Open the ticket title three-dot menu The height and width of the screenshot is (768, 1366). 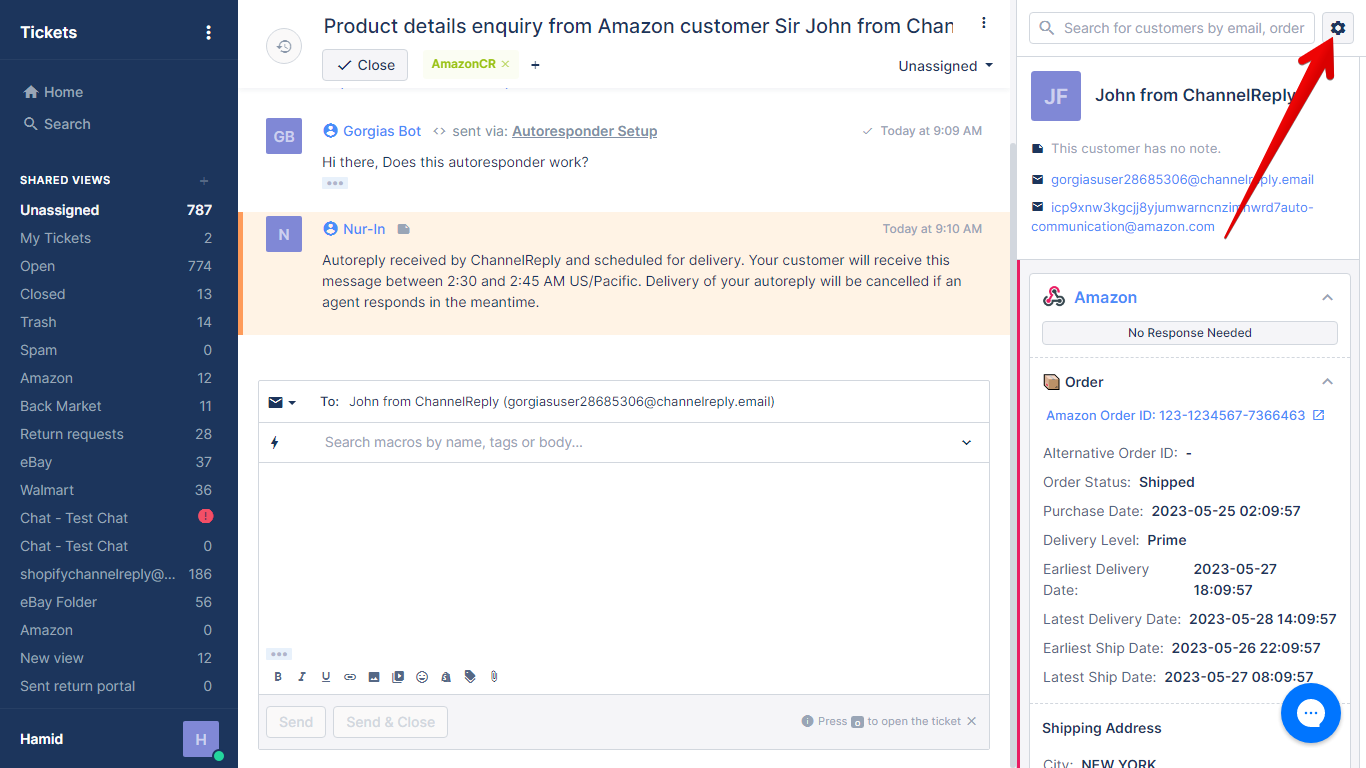pos(984,23)
